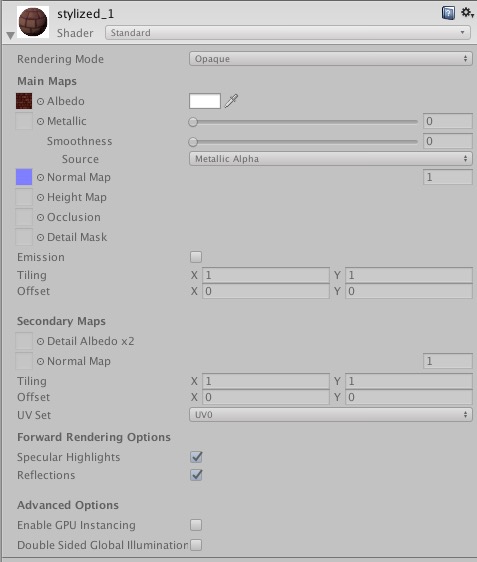Screen dimensions: 477x562
Task: Edit Main Maps Offset Y field
Action: point(409,291)
